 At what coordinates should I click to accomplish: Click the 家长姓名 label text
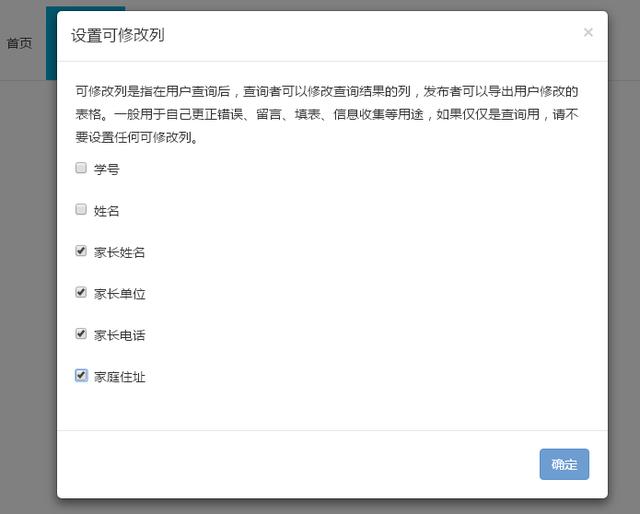pyautogui.click(x=120, y=252)
